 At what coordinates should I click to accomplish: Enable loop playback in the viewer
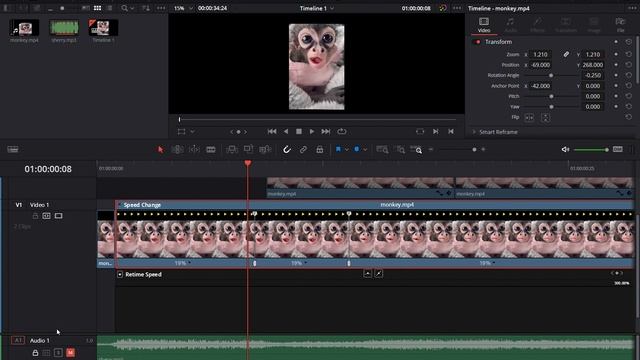click(342, 131)
